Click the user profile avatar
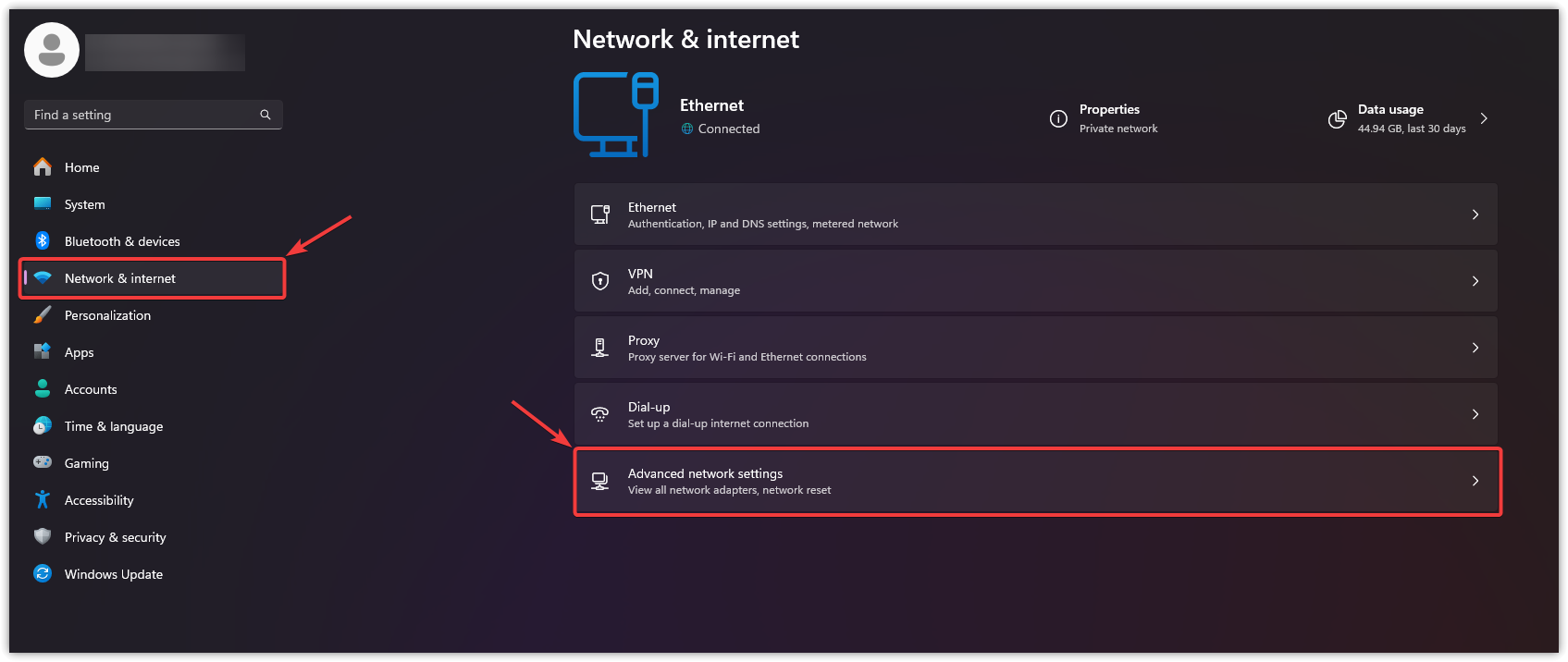The image size is (1568, 662). tap(52, 50)
